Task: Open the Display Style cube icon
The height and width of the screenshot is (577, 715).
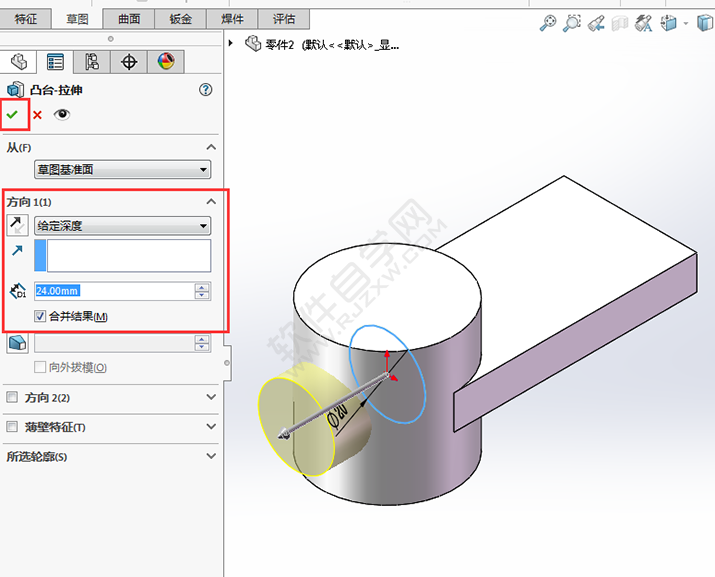Action: pyautogui.click(x=705, y=23)
